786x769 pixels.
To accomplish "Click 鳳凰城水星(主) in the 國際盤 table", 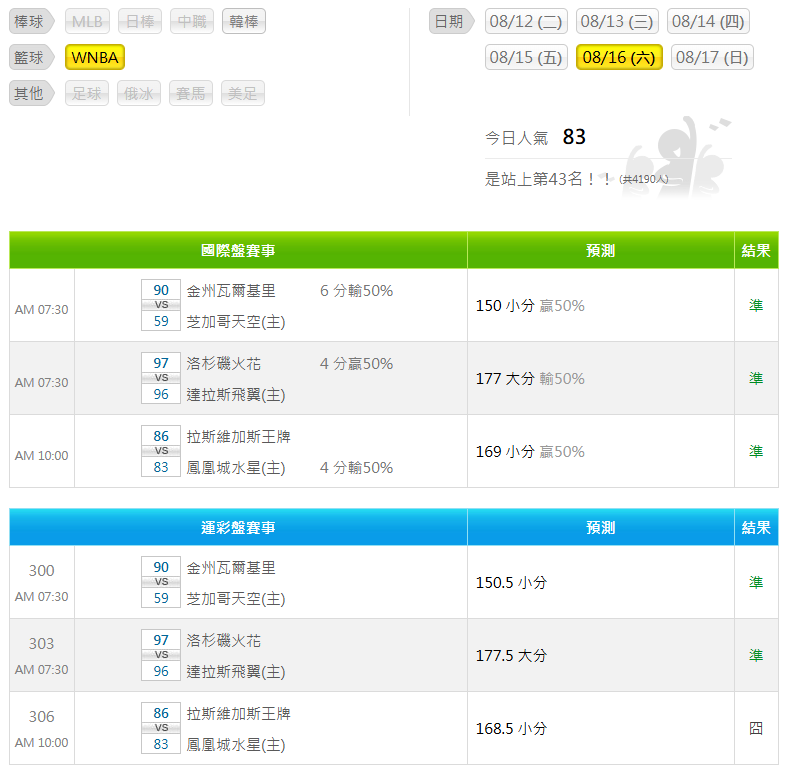I will tap(236, 468).
